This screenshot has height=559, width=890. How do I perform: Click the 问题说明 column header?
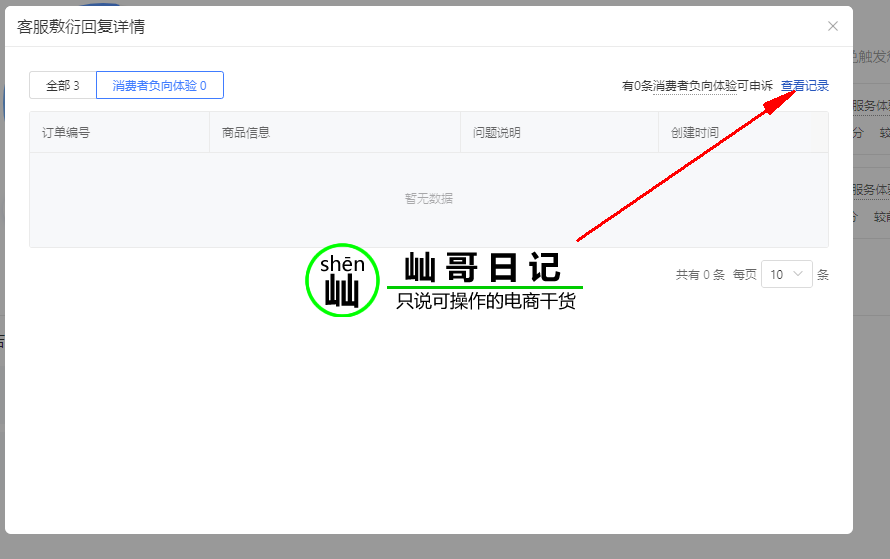point(497,132)
